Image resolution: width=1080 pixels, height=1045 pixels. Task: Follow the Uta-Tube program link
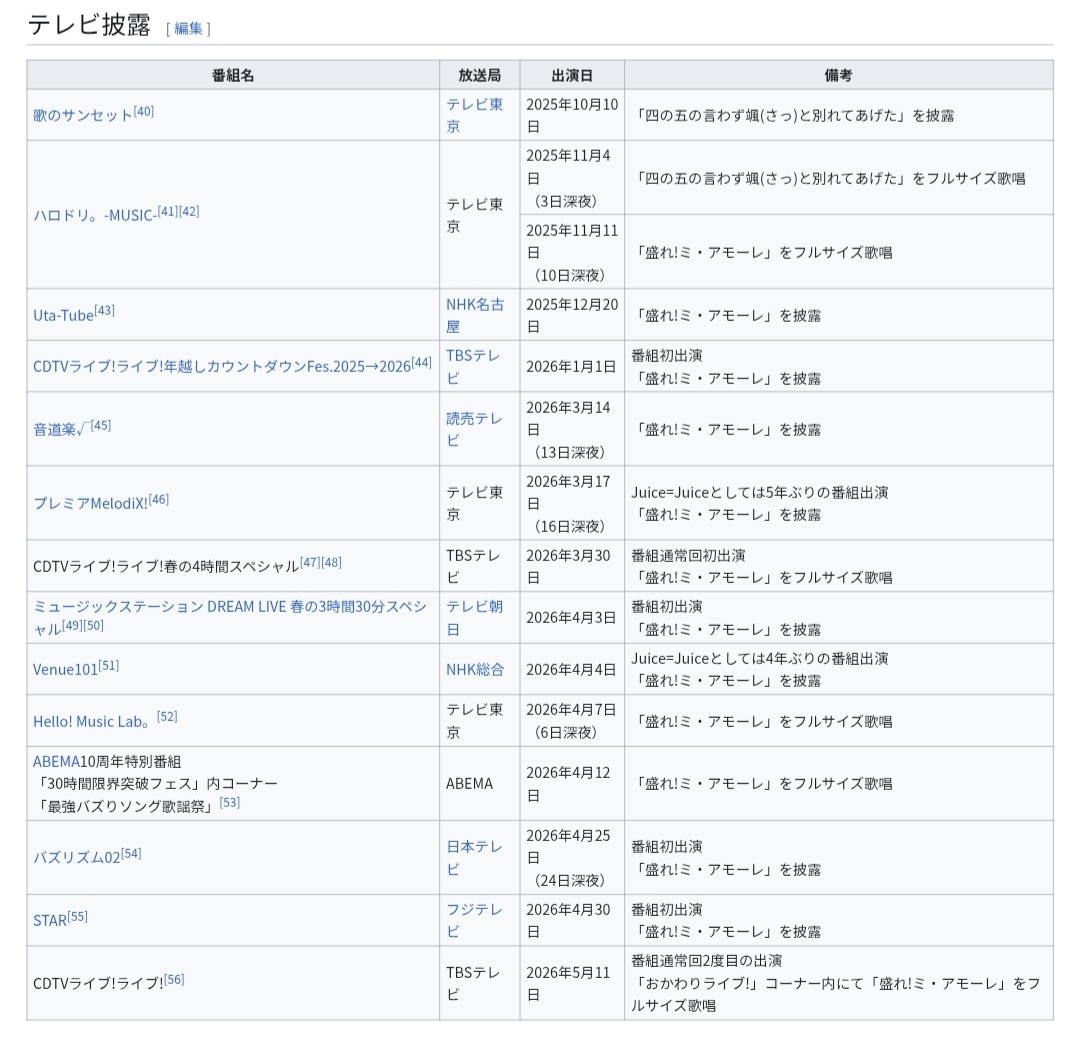coord(63,315)
